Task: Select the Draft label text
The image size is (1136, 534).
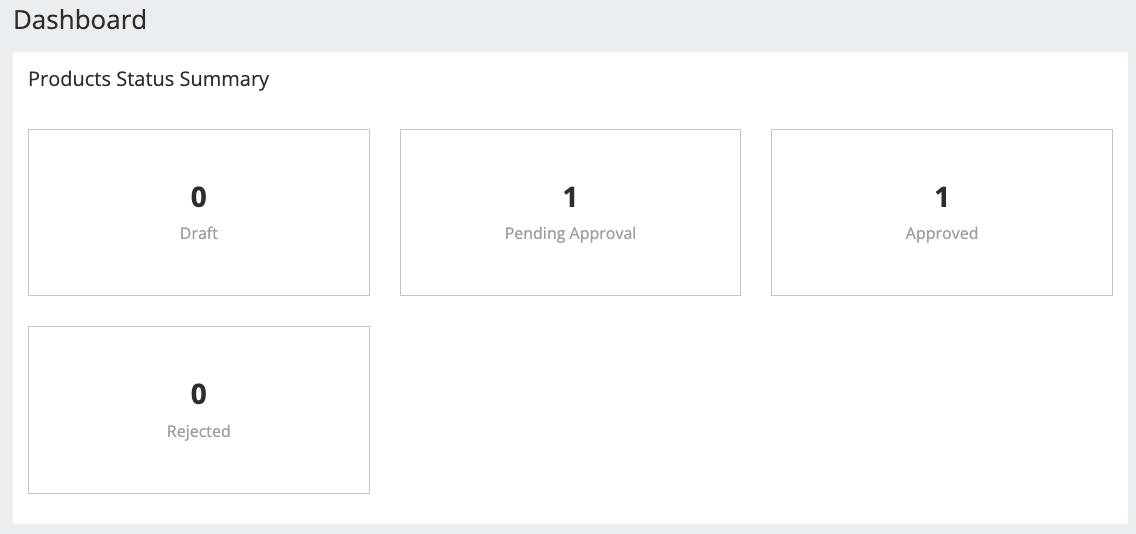Action: point(199,233)
